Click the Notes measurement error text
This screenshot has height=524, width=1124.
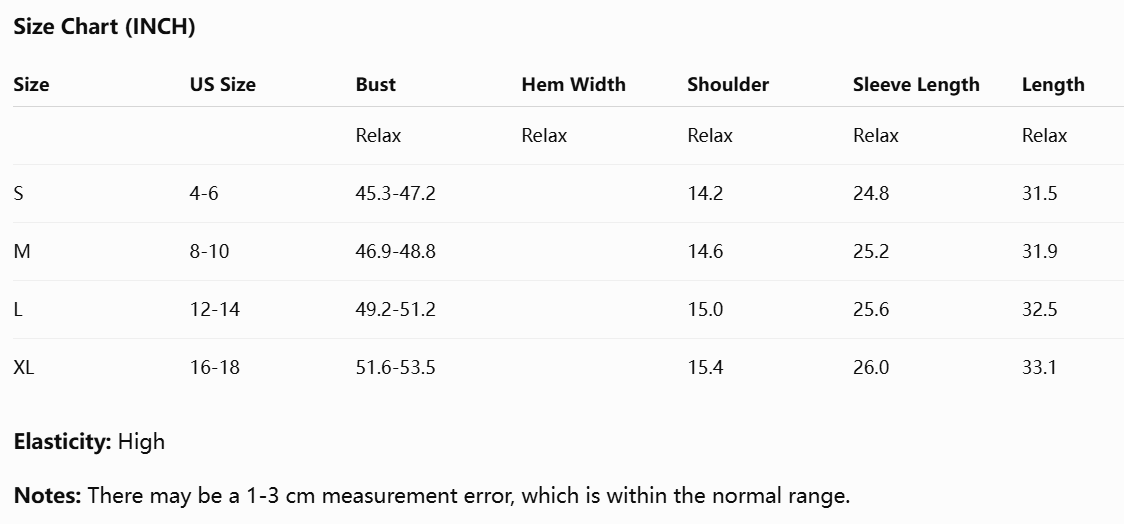tap(432, 495)
